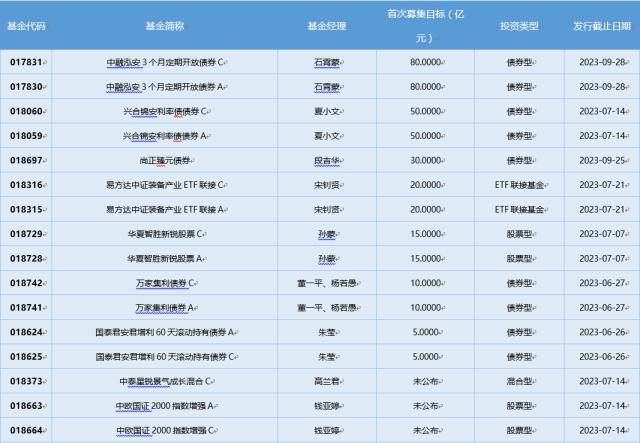Click the date 2023-09-25
This screenshot has height=443, width=640.
pyautogui.click(x=602, y=160)
